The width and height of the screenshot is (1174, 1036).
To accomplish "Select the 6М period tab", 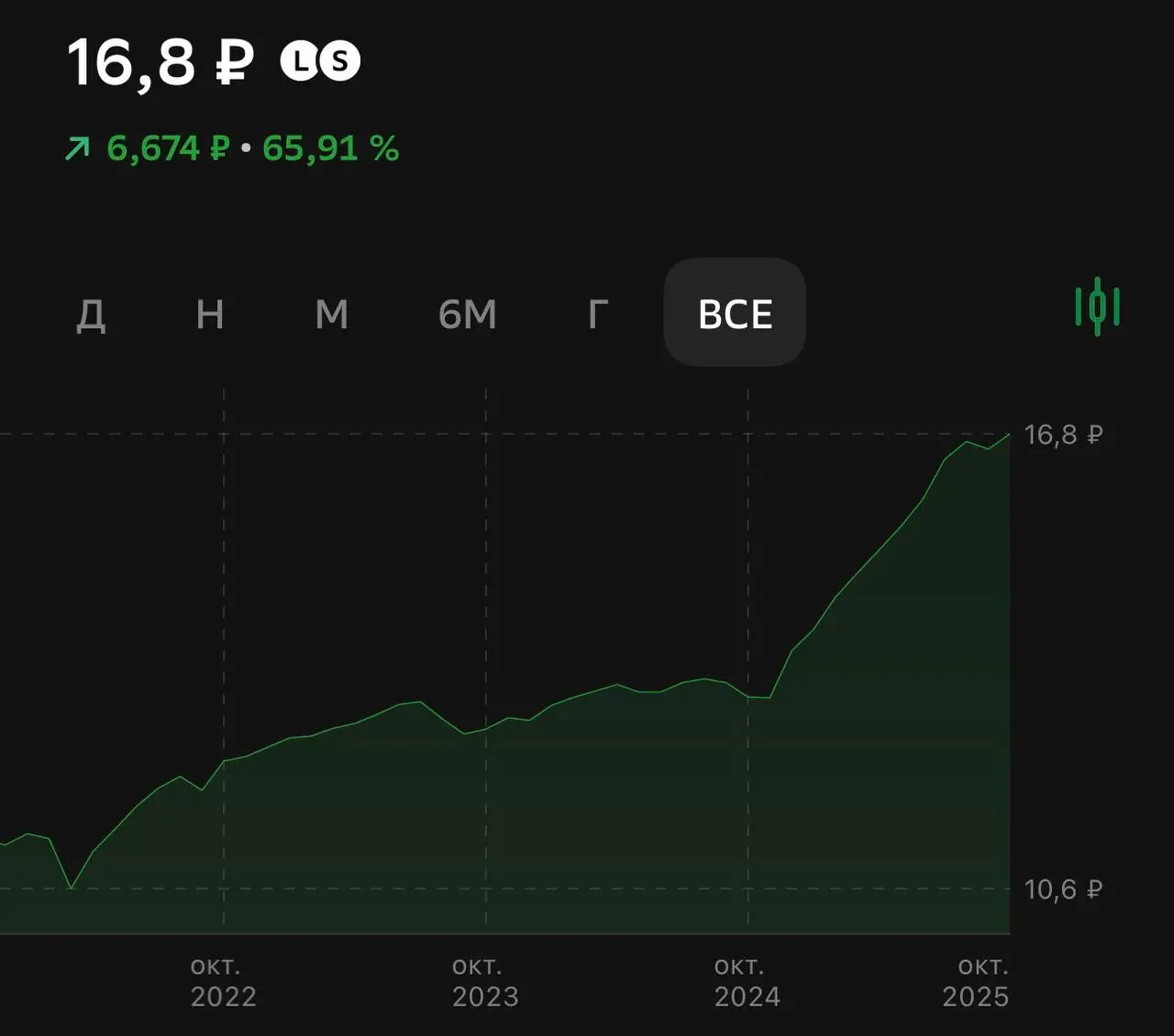I will [x=467, y=314].
